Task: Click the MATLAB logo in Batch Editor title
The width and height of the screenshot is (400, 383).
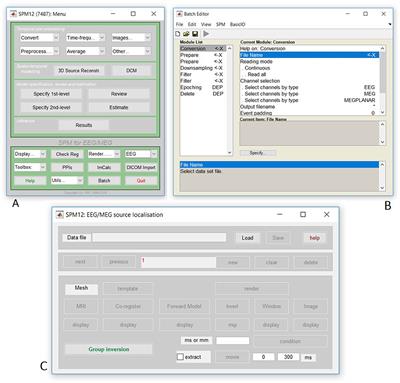Action: 179,14
